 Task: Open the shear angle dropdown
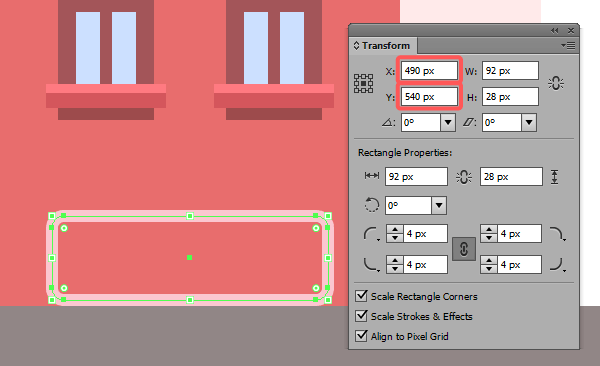[x=529, y=123]
